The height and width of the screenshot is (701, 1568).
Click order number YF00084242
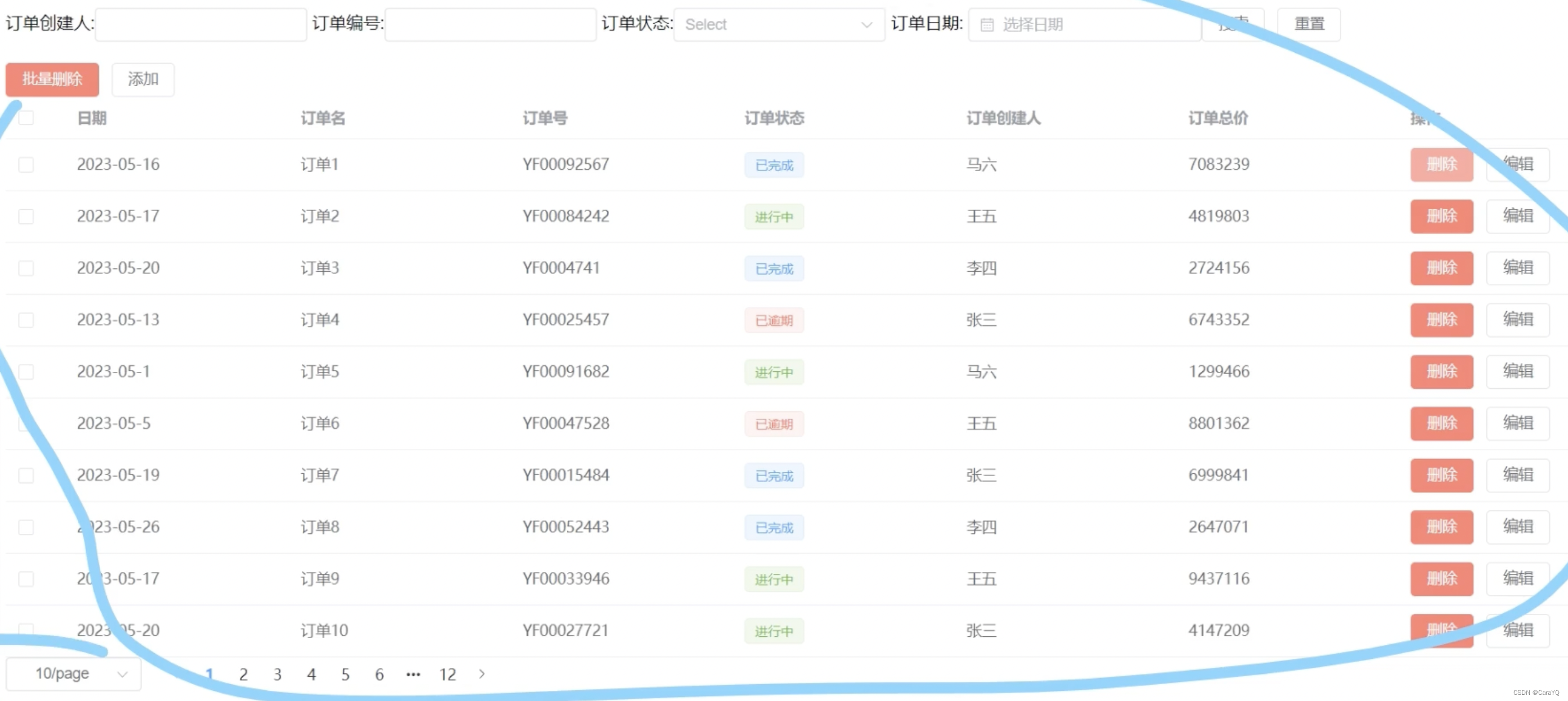566,216
